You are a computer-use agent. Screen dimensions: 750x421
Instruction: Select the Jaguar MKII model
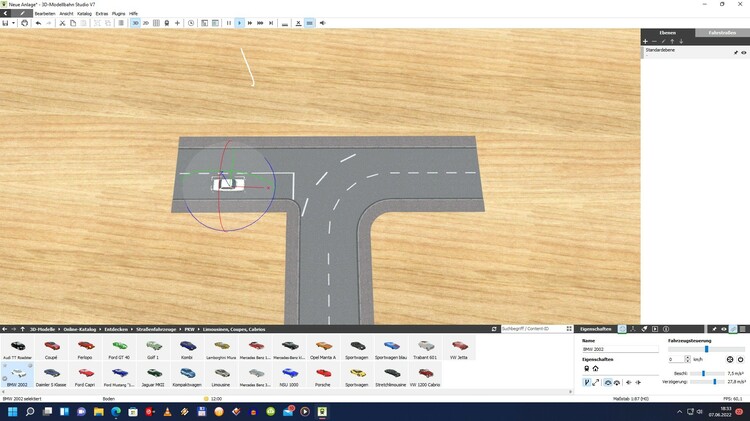pos(153,376)
